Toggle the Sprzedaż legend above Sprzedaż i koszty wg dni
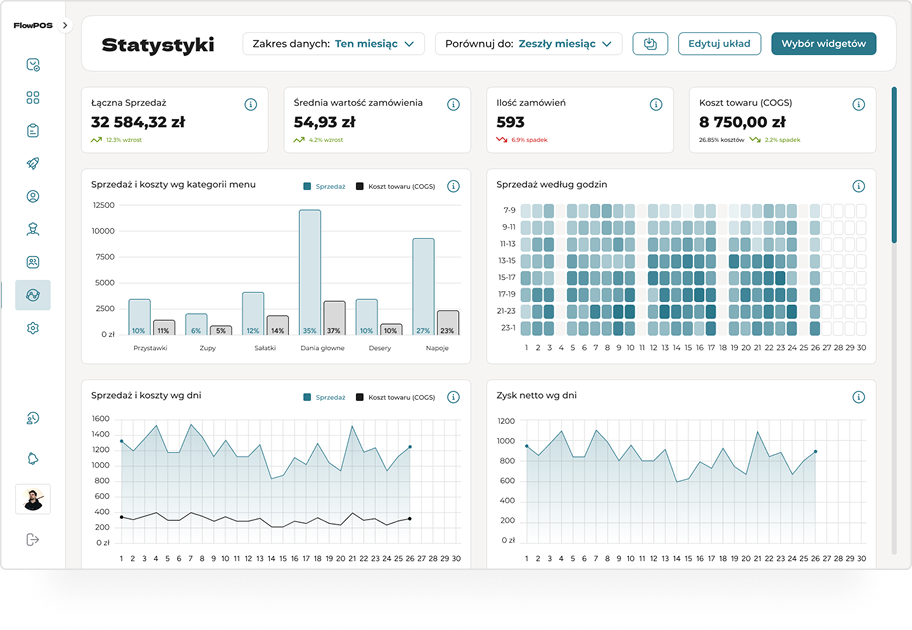Image resolution: width=912 pixels, height=630 pixels. [x=326, y=396]
